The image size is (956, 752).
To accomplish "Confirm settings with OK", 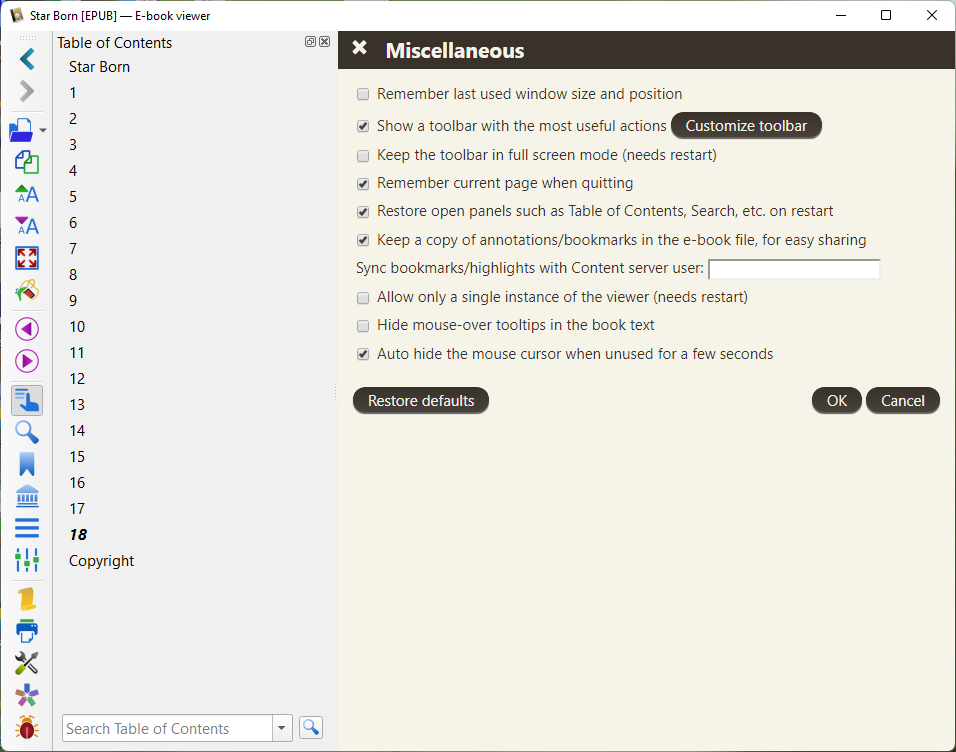I will 836,401.
